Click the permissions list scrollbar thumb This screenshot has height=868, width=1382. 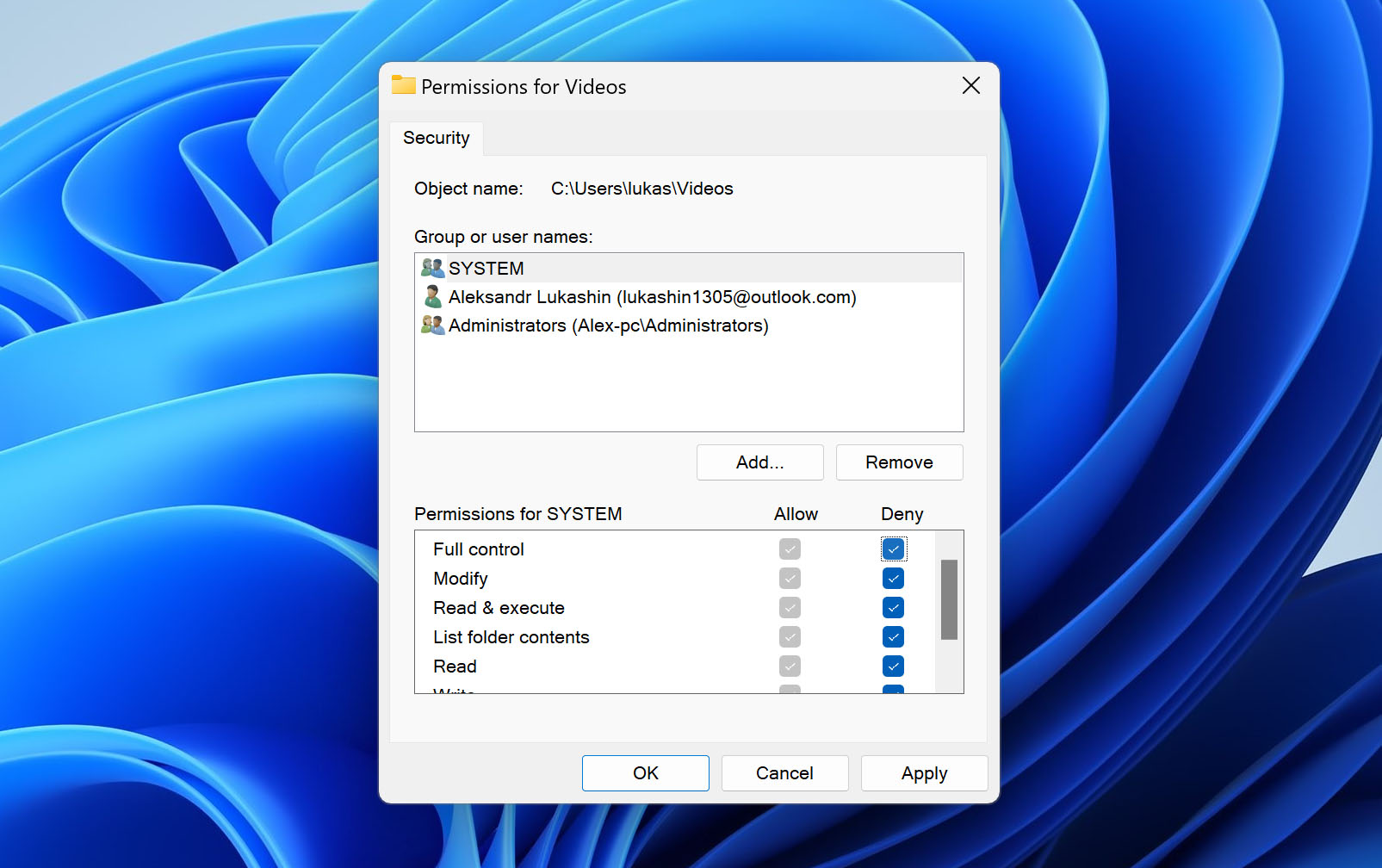coord(949,599)
